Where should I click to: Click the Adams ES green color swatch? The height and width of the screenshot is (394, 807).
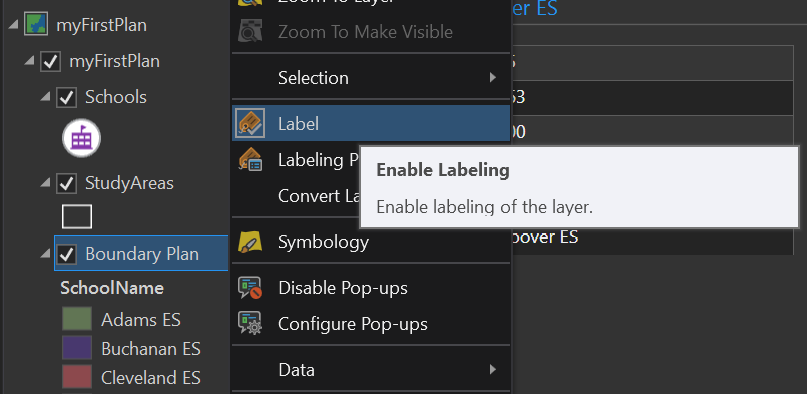[x=77, y=318]
